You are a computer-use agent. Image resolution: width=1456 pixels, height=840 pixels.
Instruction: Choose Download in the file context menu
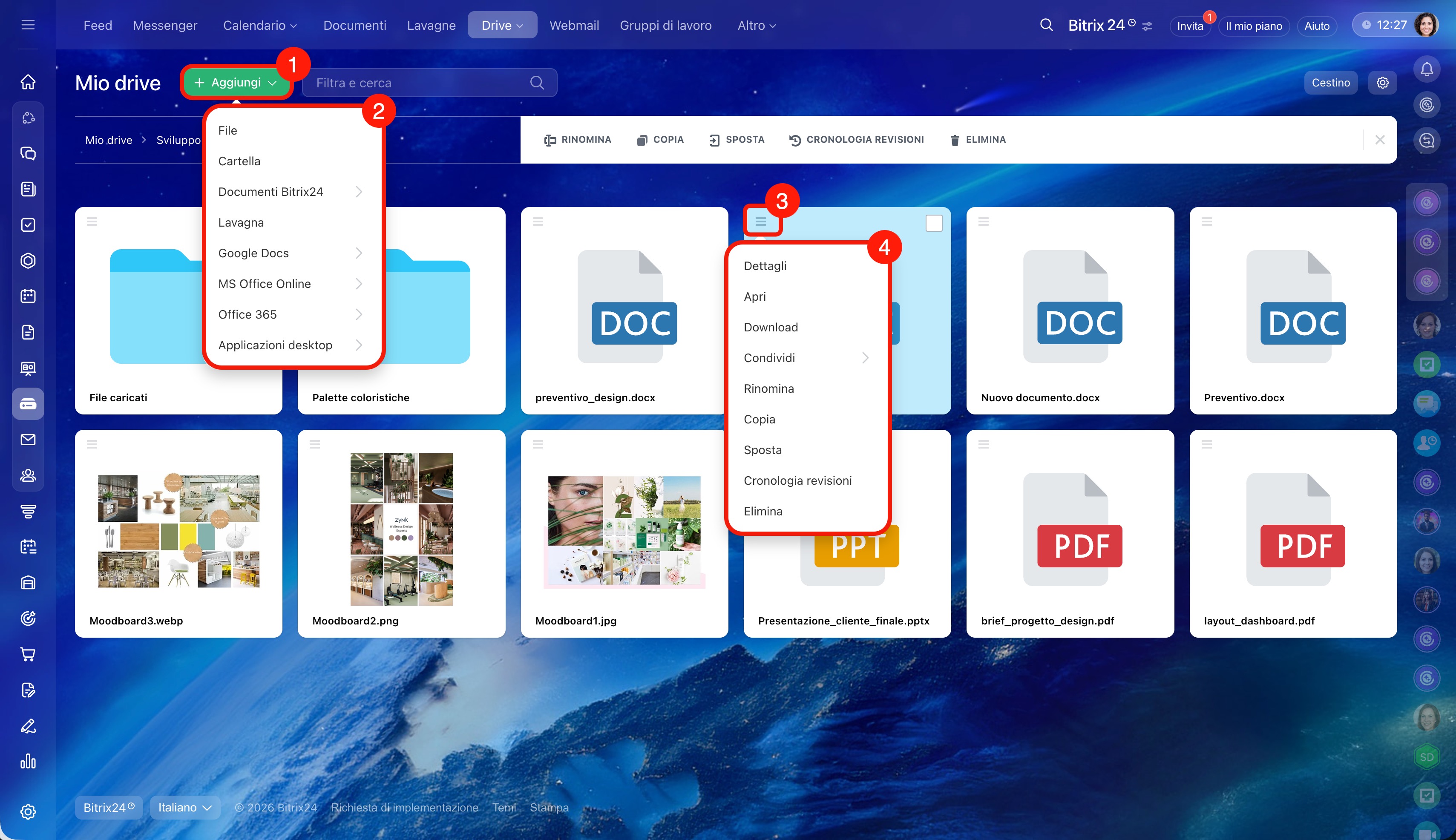pos(770,327)
